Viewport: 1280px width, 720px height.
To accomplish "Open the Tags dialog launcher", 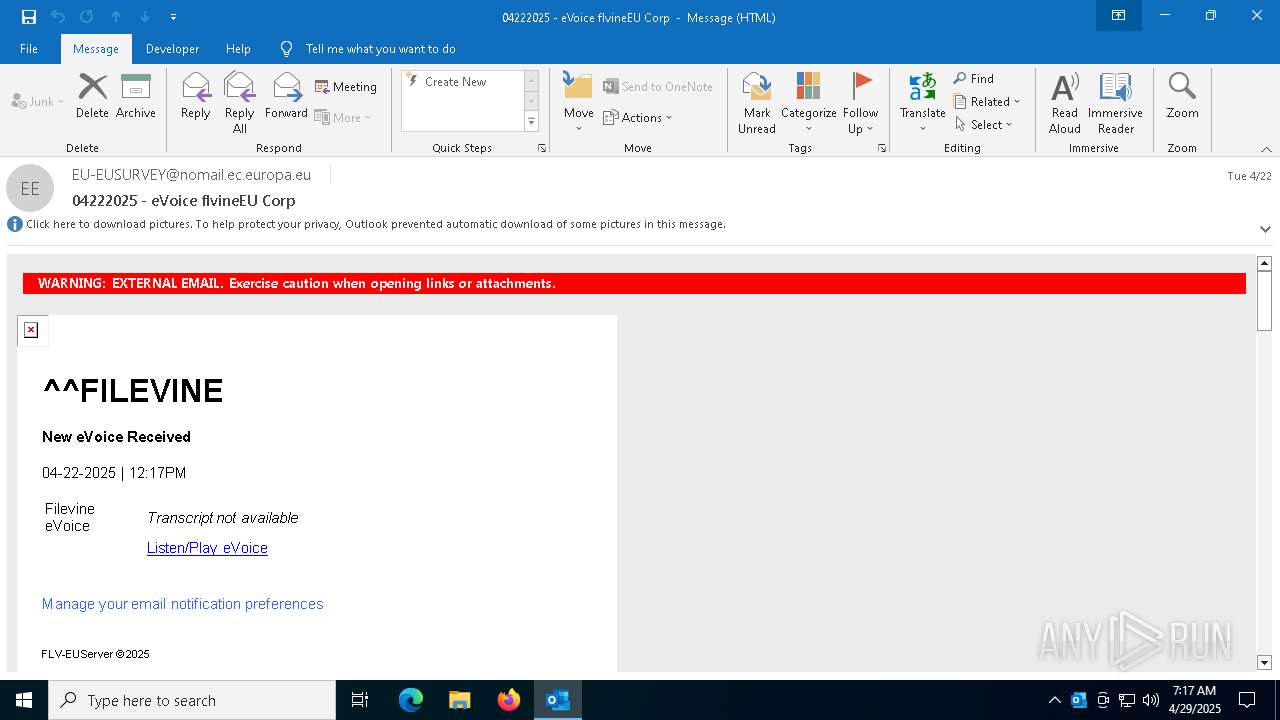I will [x=882, y=148].
